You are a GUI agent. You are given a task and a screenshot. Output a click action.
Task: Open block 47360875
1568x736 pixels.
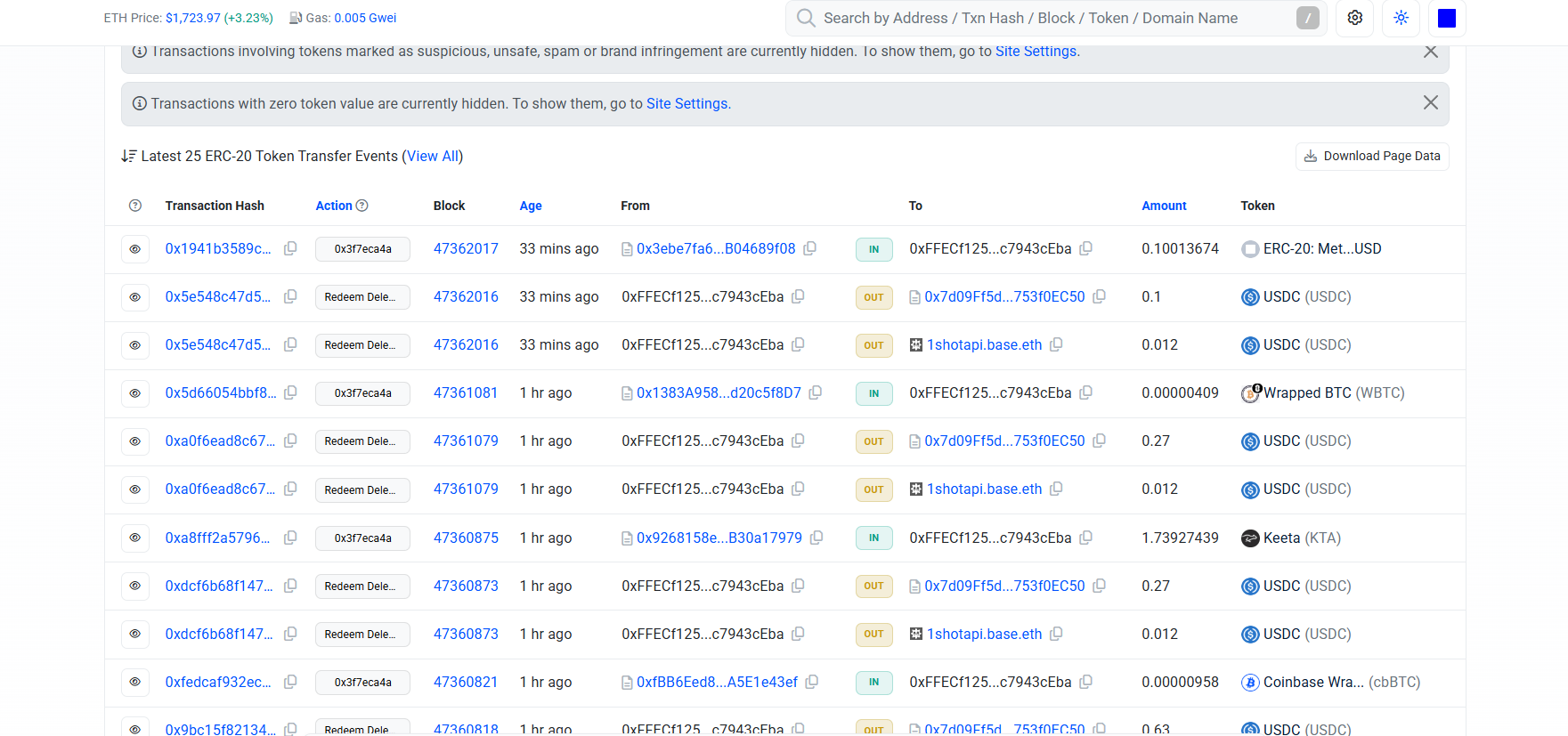tap(466, 538)
